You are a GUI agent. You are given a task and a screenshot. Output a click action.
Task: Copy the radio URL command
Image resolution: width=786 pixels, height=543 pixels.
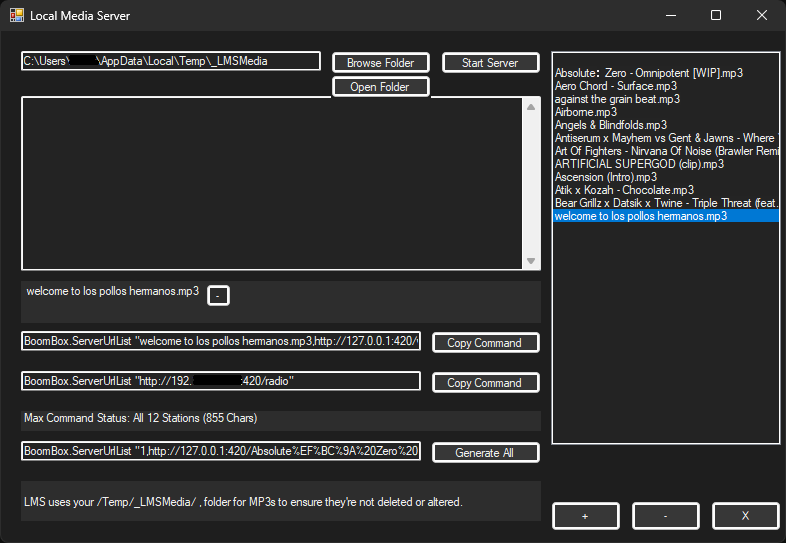click(485, 383)
